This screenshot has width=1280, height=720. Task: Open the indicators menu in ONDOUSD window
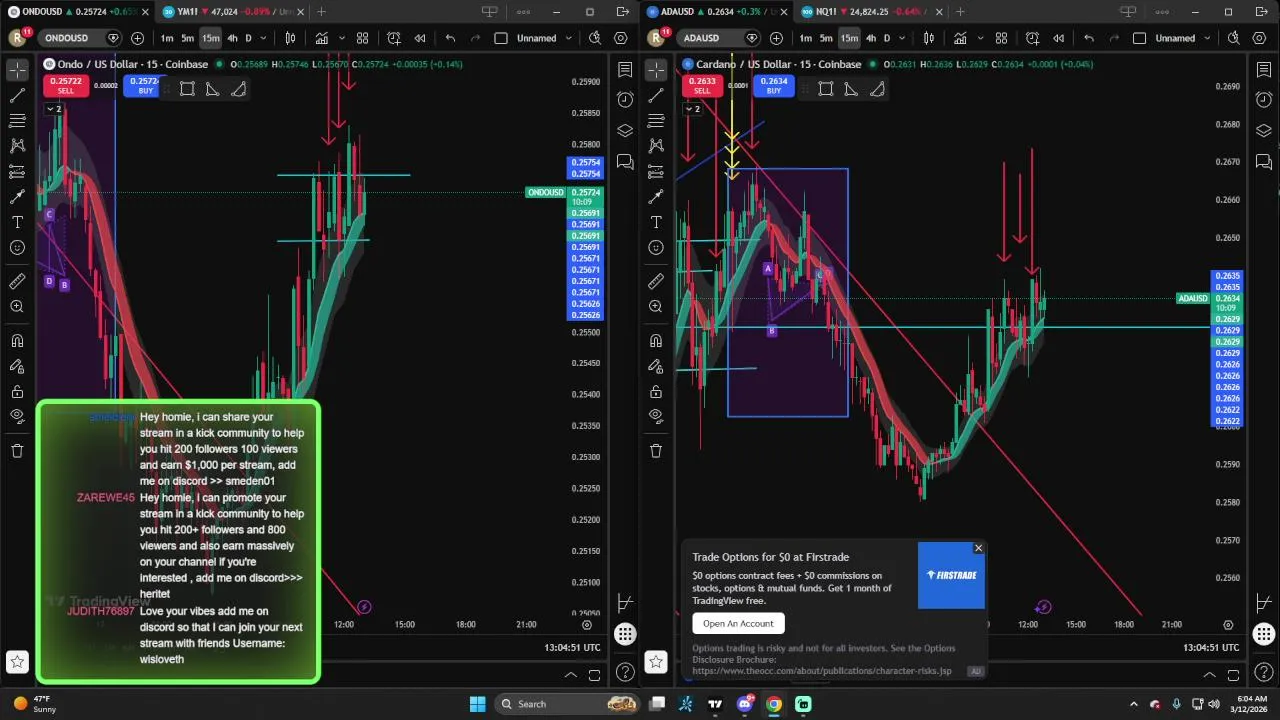322,38
